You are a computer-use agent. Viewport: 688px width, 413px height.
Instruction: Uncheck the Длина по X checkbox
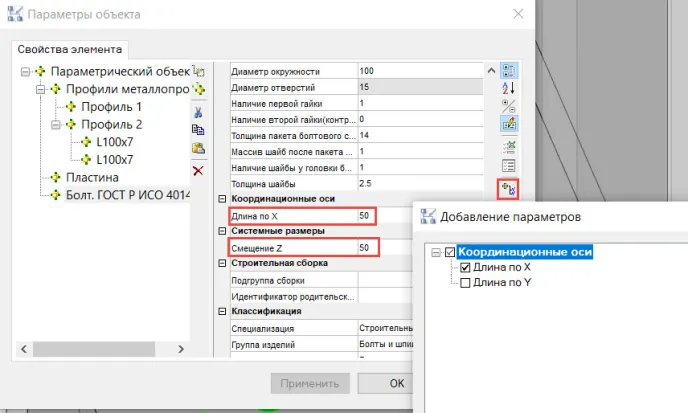point(465,268)
